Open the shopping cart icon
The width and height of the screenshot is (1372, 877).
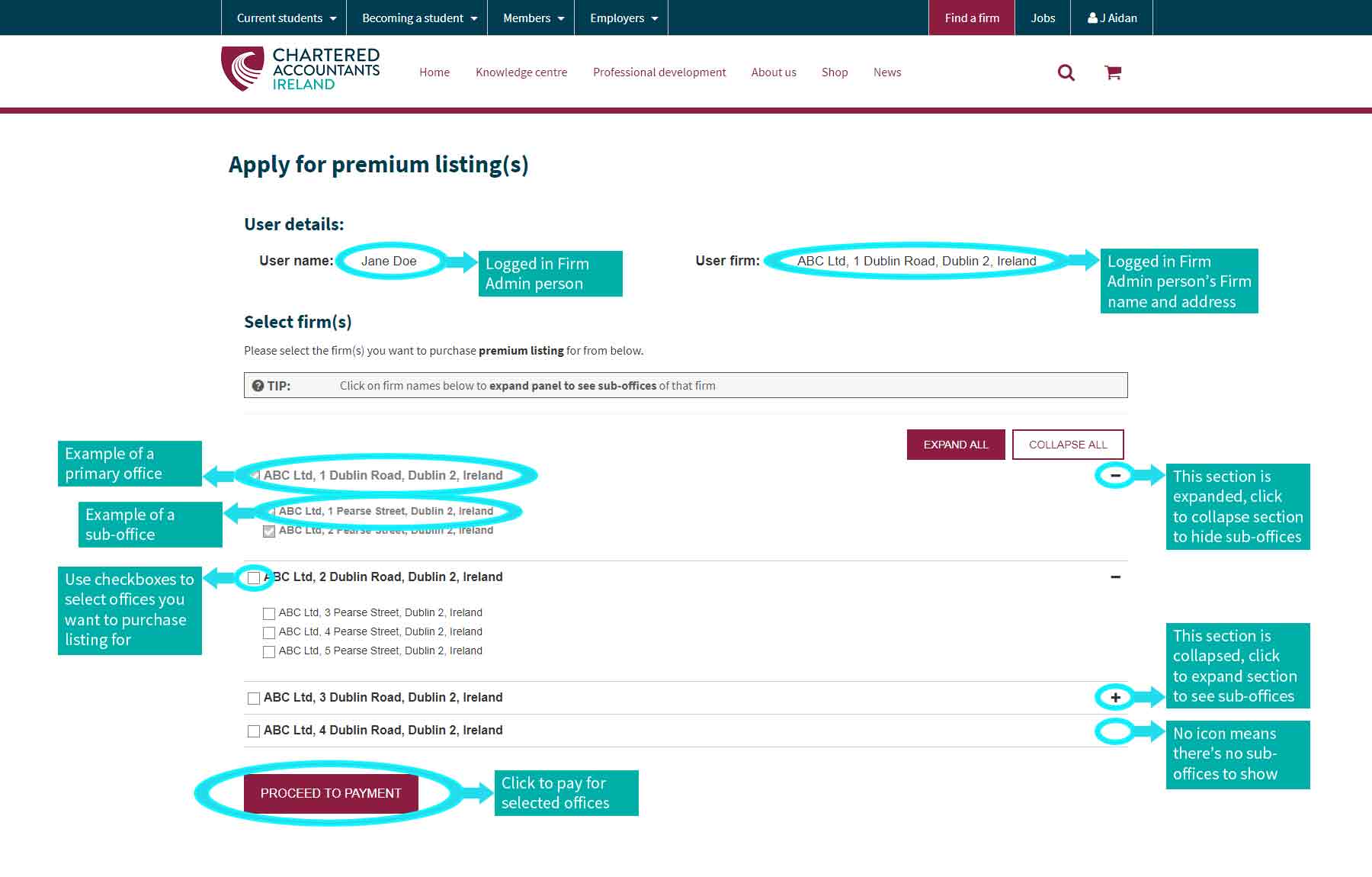(1113, 72)
